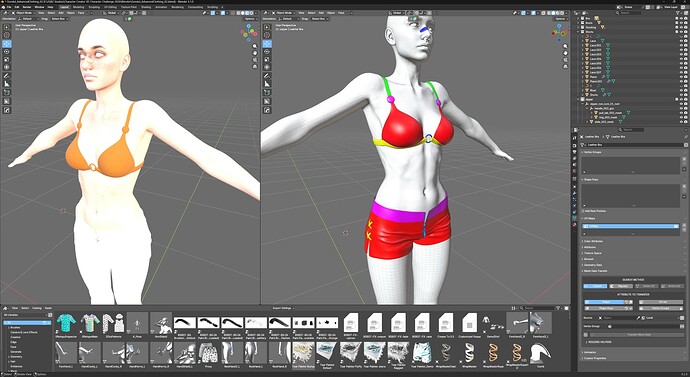
Task: Open the Material properties tab icon
Action: click(x=575, y=224)
